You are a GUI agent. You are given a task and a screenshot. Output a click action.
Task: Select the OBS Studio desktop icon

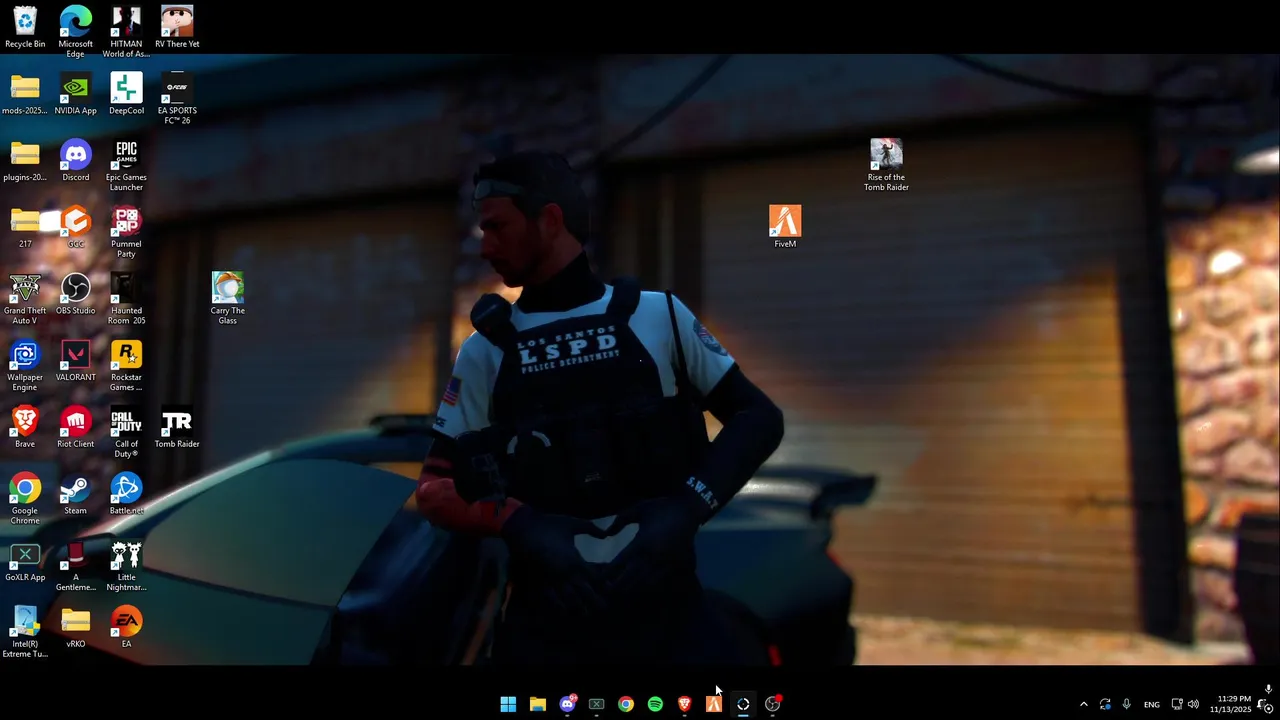[76, 294]
